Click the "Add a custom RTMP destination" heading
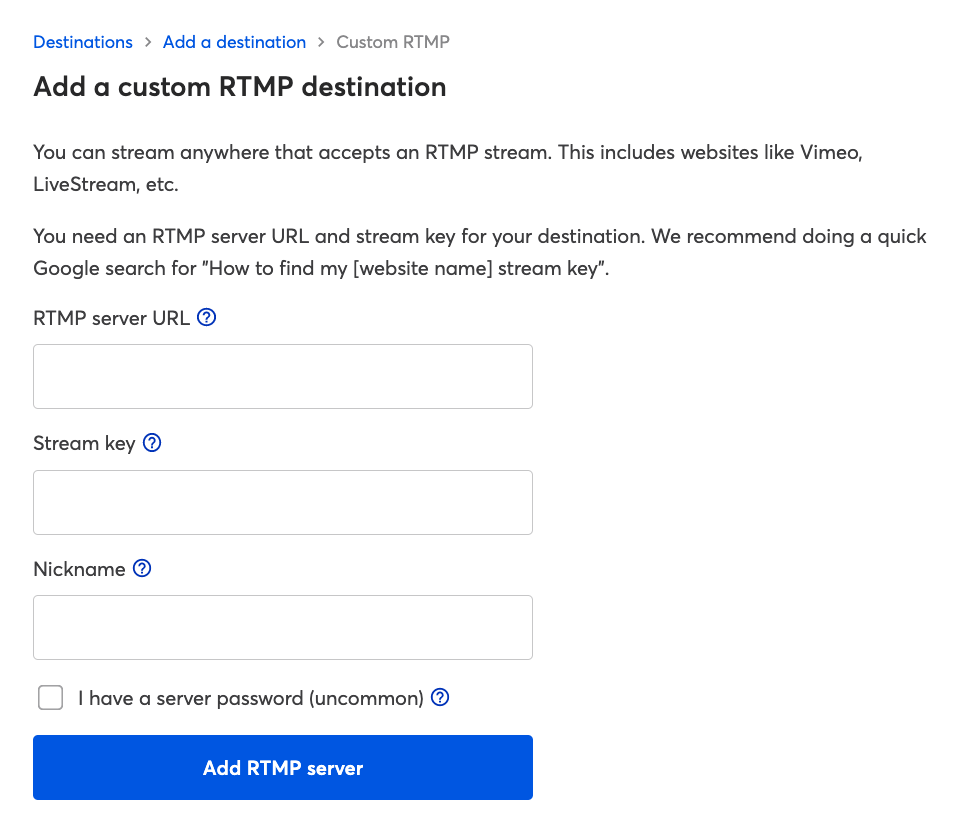The image size is (954, 824). (x=240, y=87)
